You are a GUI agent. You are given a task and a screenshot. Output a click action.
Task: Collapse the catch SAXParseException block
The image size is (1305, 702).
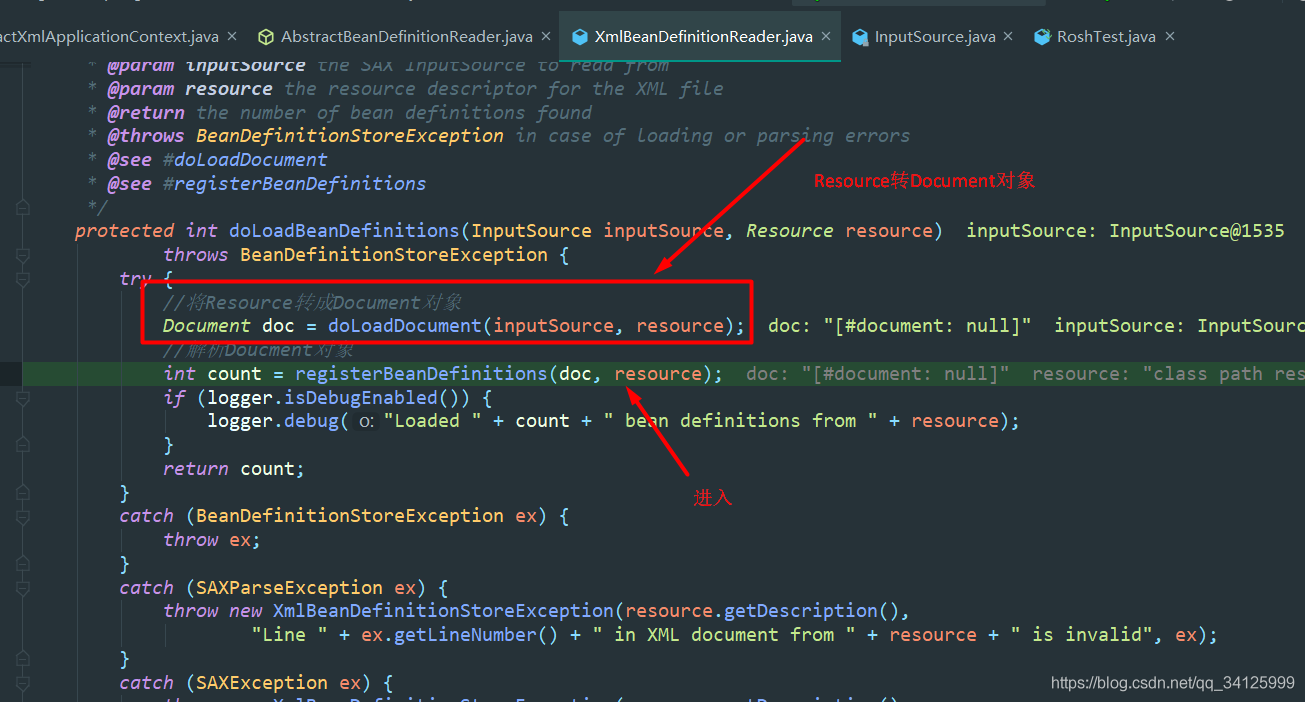pyautogui.click(x=23, y=588)
